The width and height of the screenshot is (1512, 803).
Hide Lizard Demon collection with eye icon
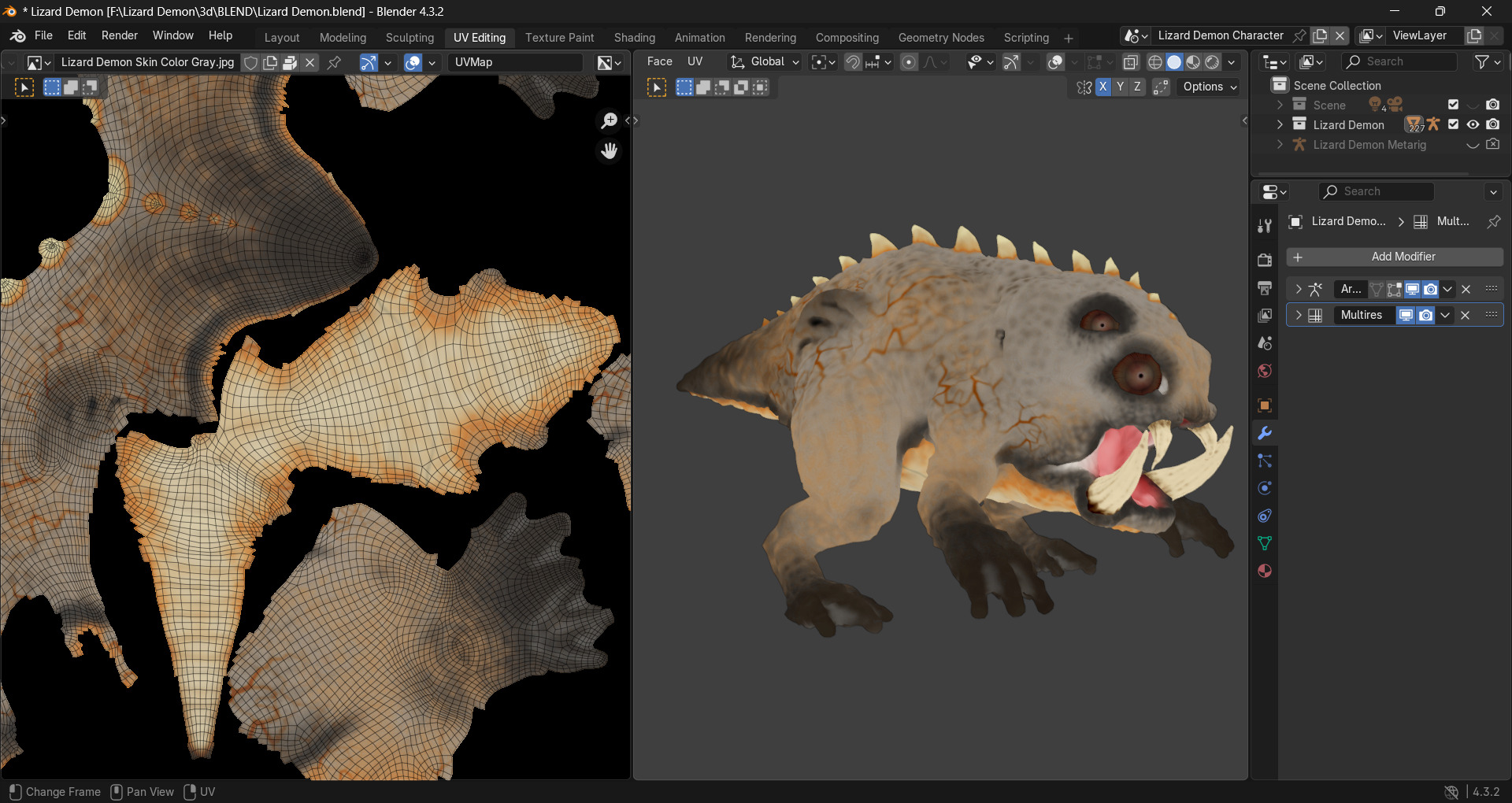[1473, 124]
